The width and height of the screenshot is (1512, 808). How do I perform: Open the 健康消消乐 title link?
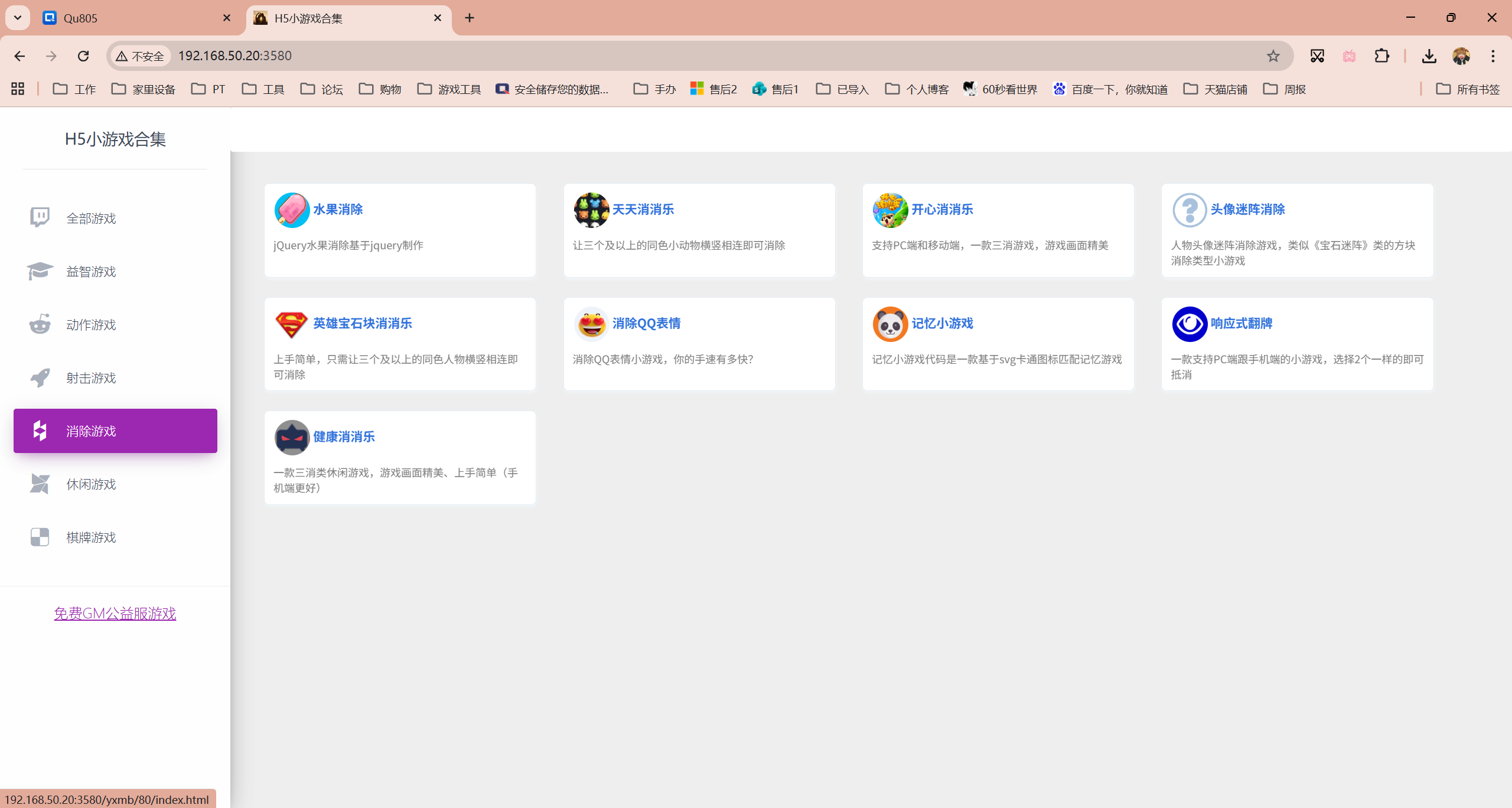(344, 437)
